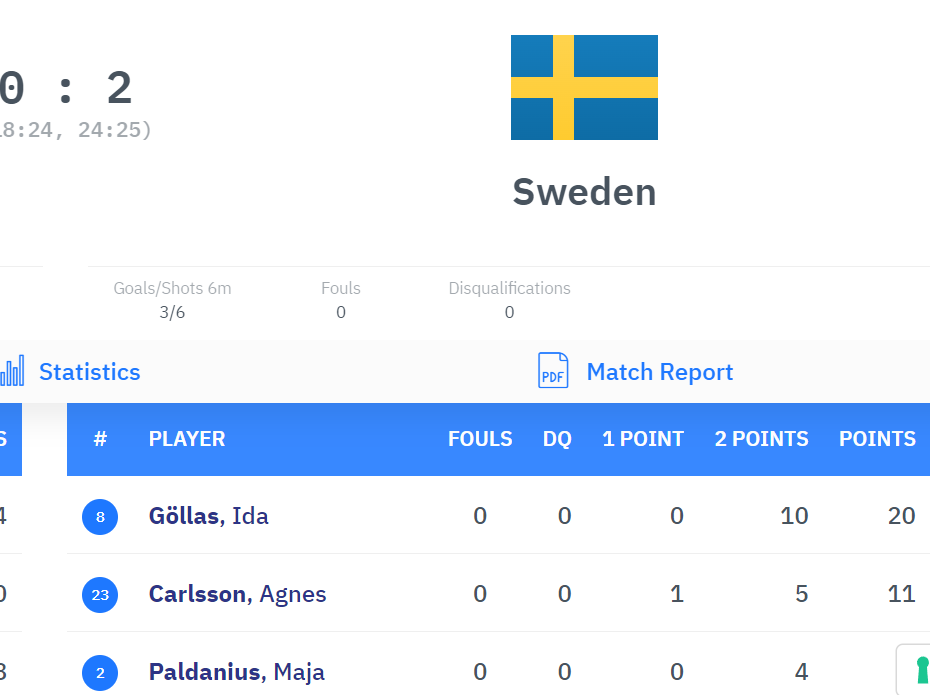Click the number 2 jersey badge
Image resolution: width=930 pixels, height=695 pixels.
[100, 673]
